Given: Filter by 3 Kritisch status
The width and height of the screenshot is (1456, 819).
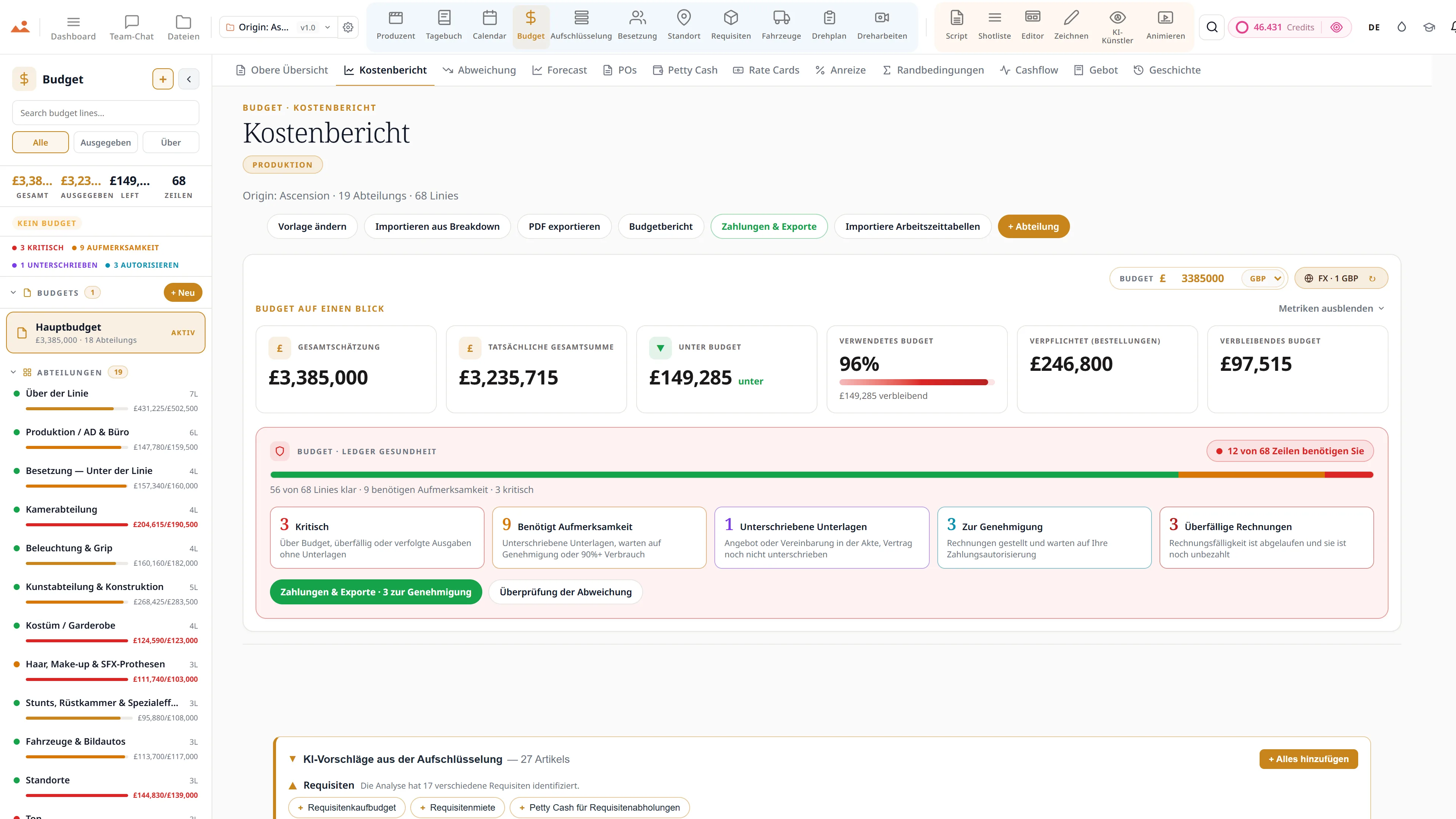Looking at the screenshot, I should (38, 248).
